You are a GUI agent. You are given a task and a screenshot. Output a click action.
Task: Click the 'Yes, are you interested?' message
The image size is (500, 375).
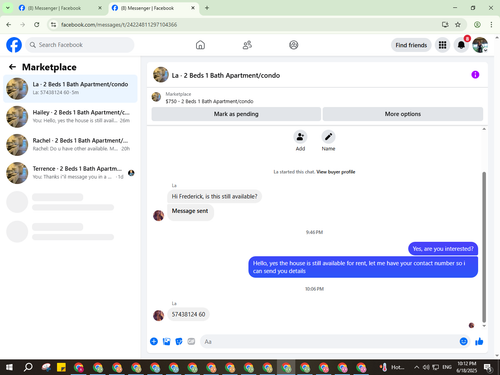click(x=443, y=249)
